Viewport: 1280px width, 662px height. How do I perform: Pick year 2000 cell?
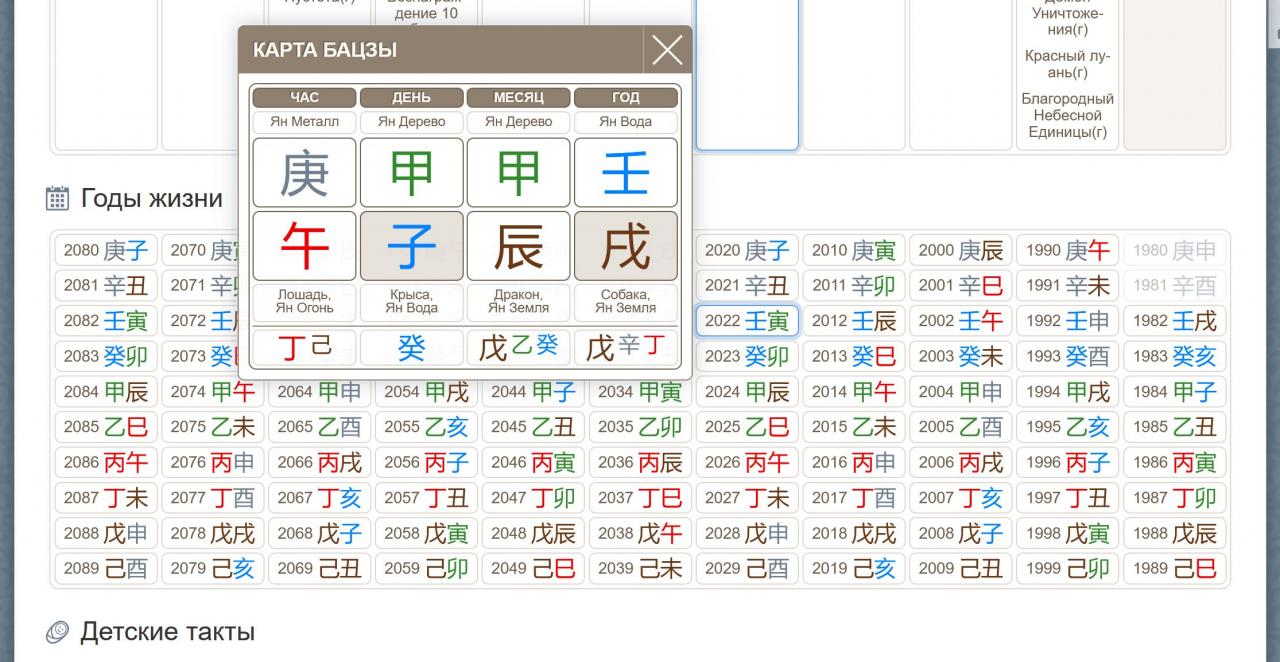[x=960, y=250]
